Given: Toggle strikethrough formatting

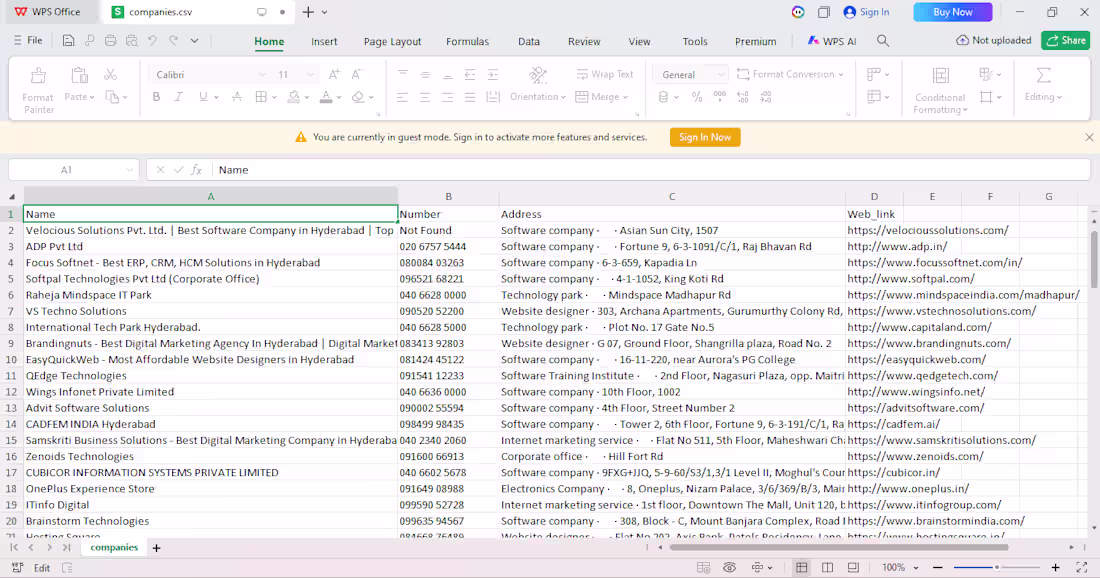Looking at the screenshot, I should tap(237, 97).
